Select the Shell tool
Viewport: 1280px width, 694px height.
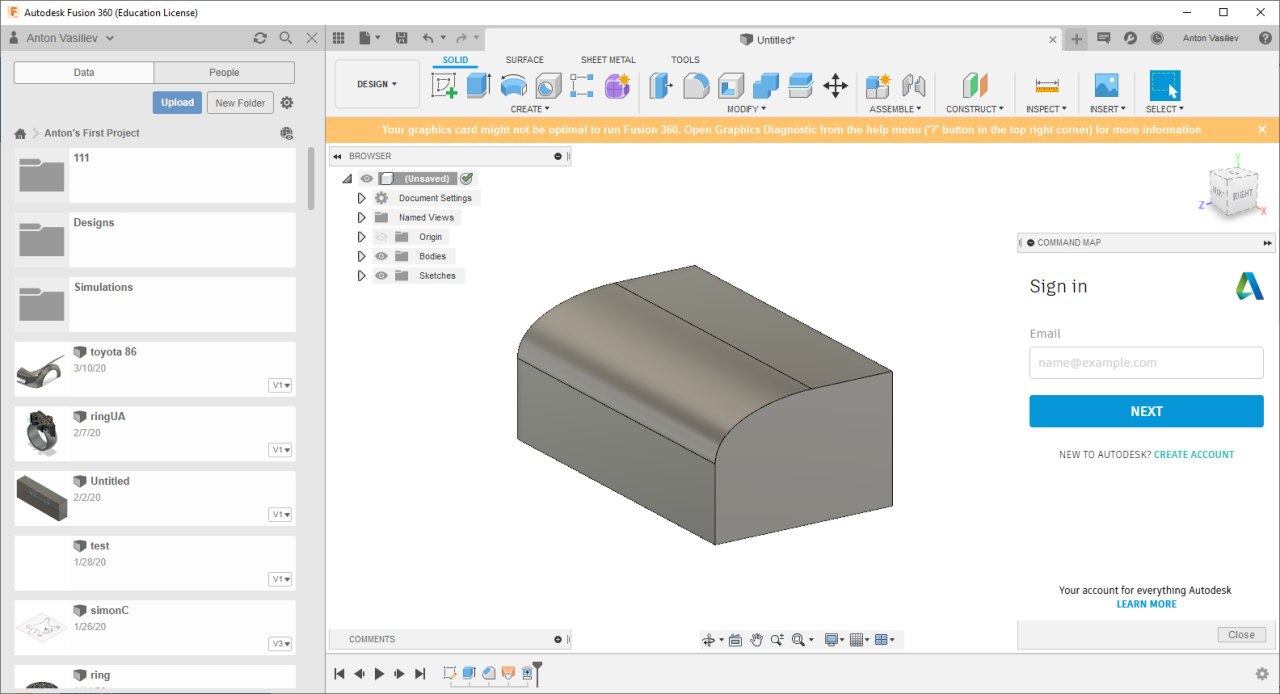(x=731, y=86)
